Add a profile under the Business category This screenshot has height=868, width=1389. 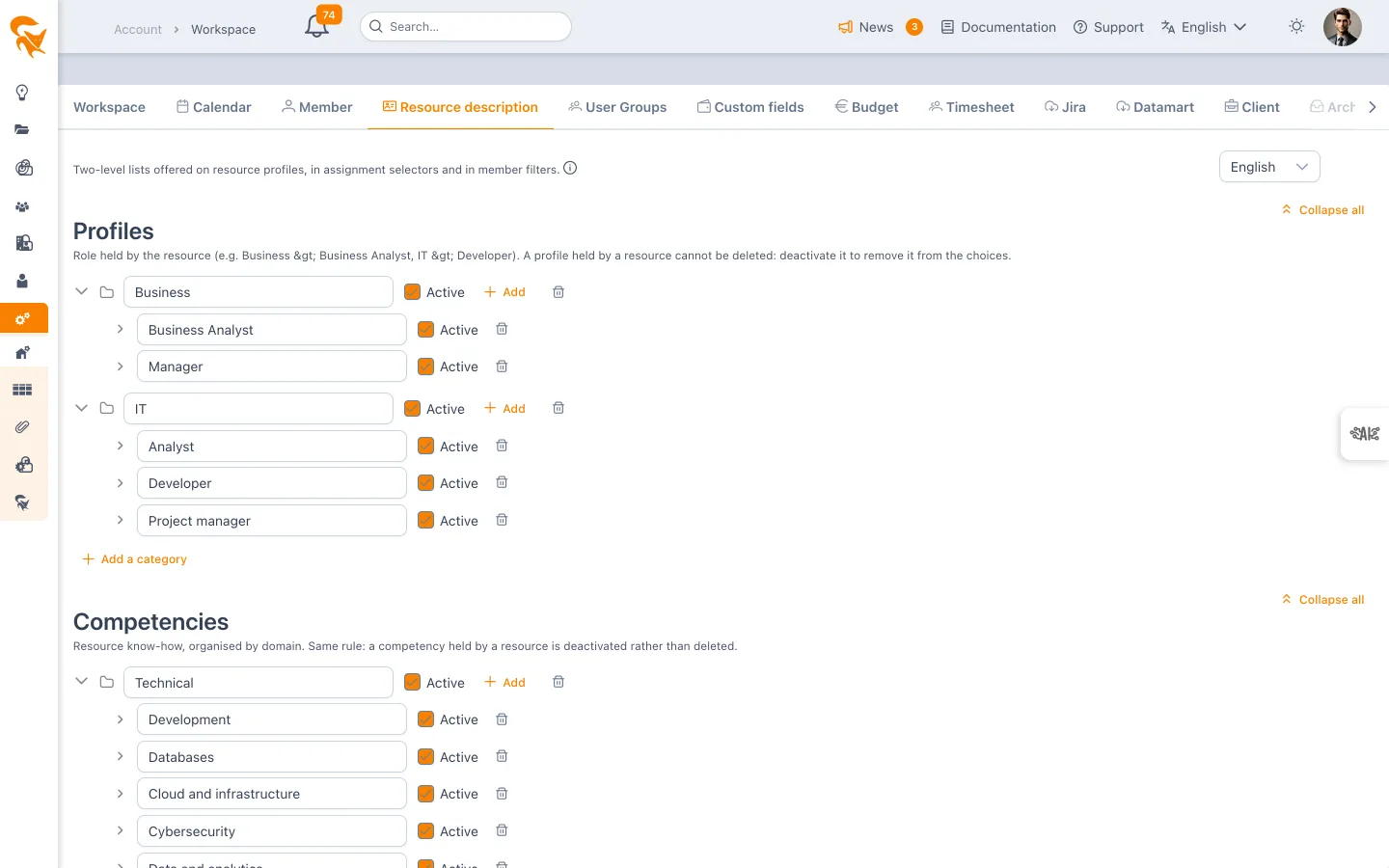504,292
